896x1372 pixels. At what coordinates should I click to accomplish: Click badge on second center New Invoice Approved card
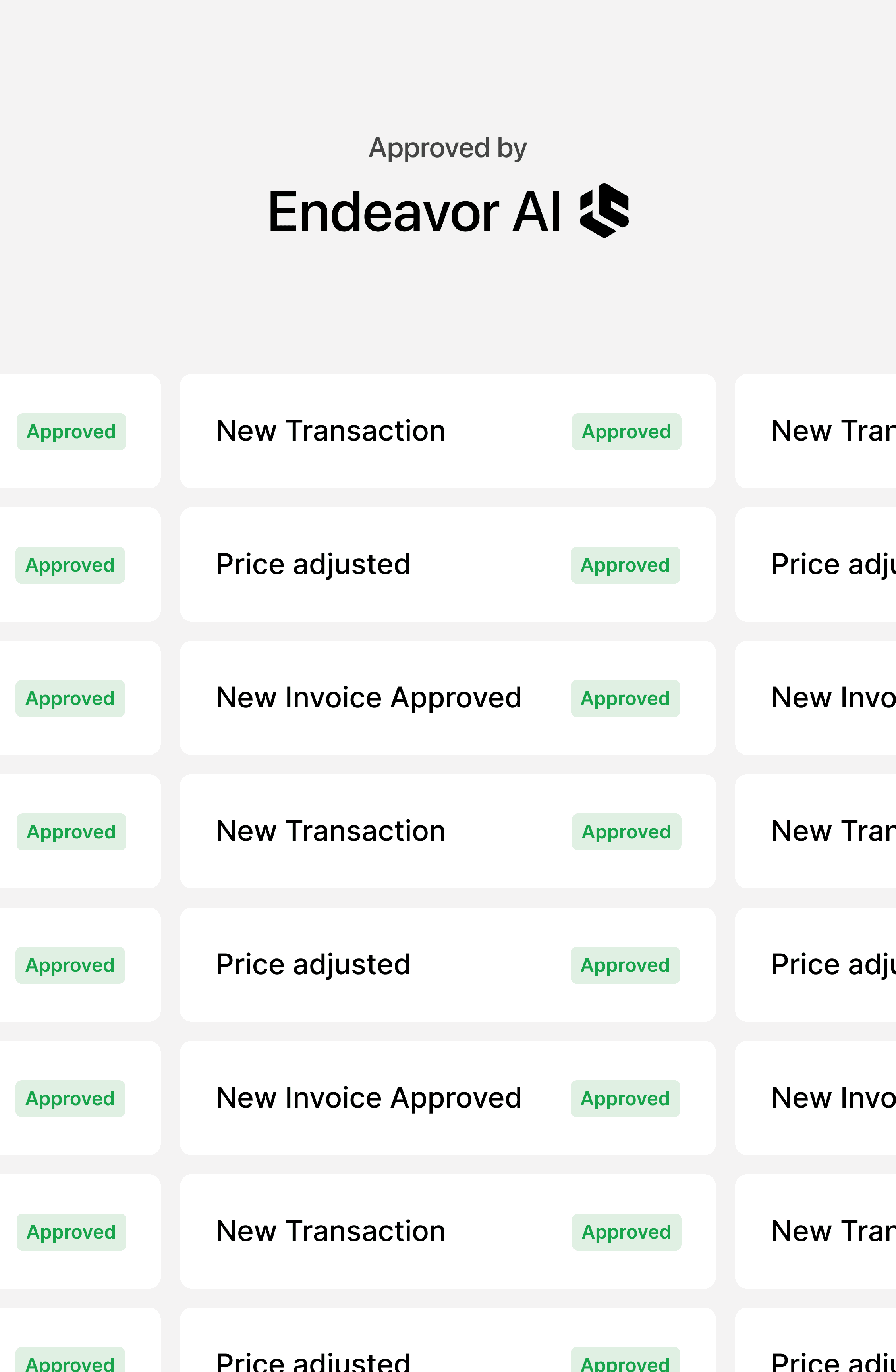[625, 1099]
